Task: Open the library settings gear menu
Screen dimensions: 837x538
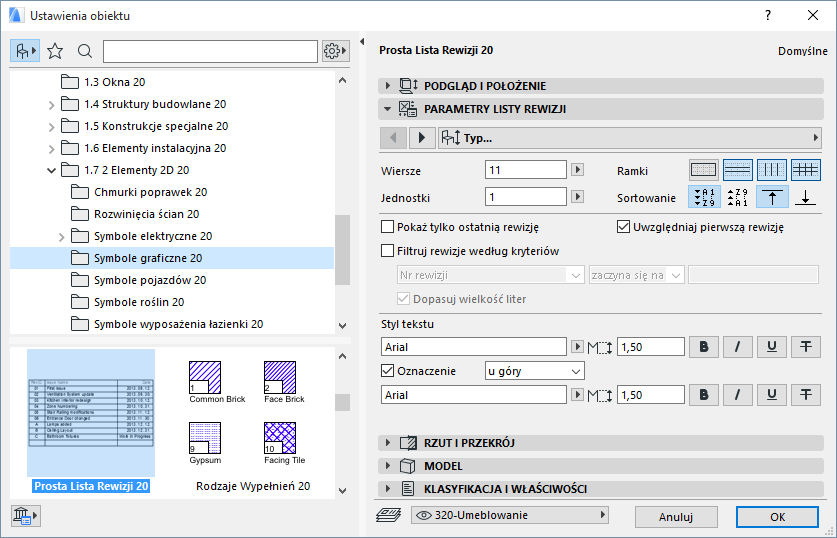Action: [334, 51]
